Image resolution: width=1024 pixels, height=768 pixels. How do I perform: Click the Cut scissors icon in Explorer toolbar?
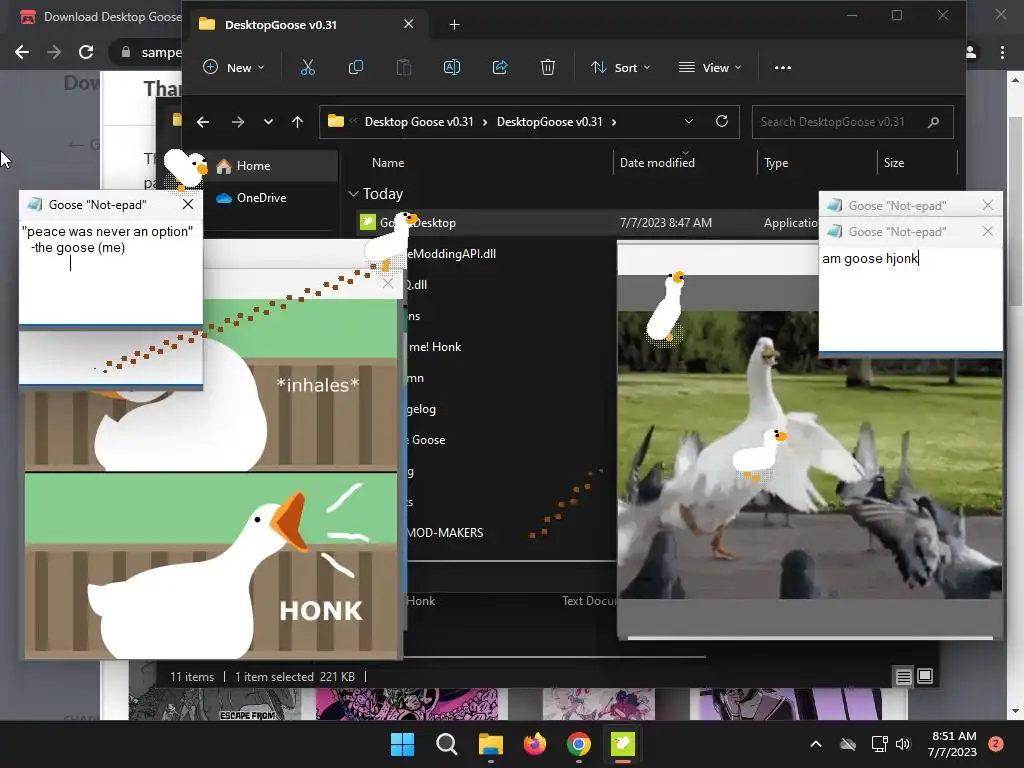pyautogui.click(x=308, y=67)
